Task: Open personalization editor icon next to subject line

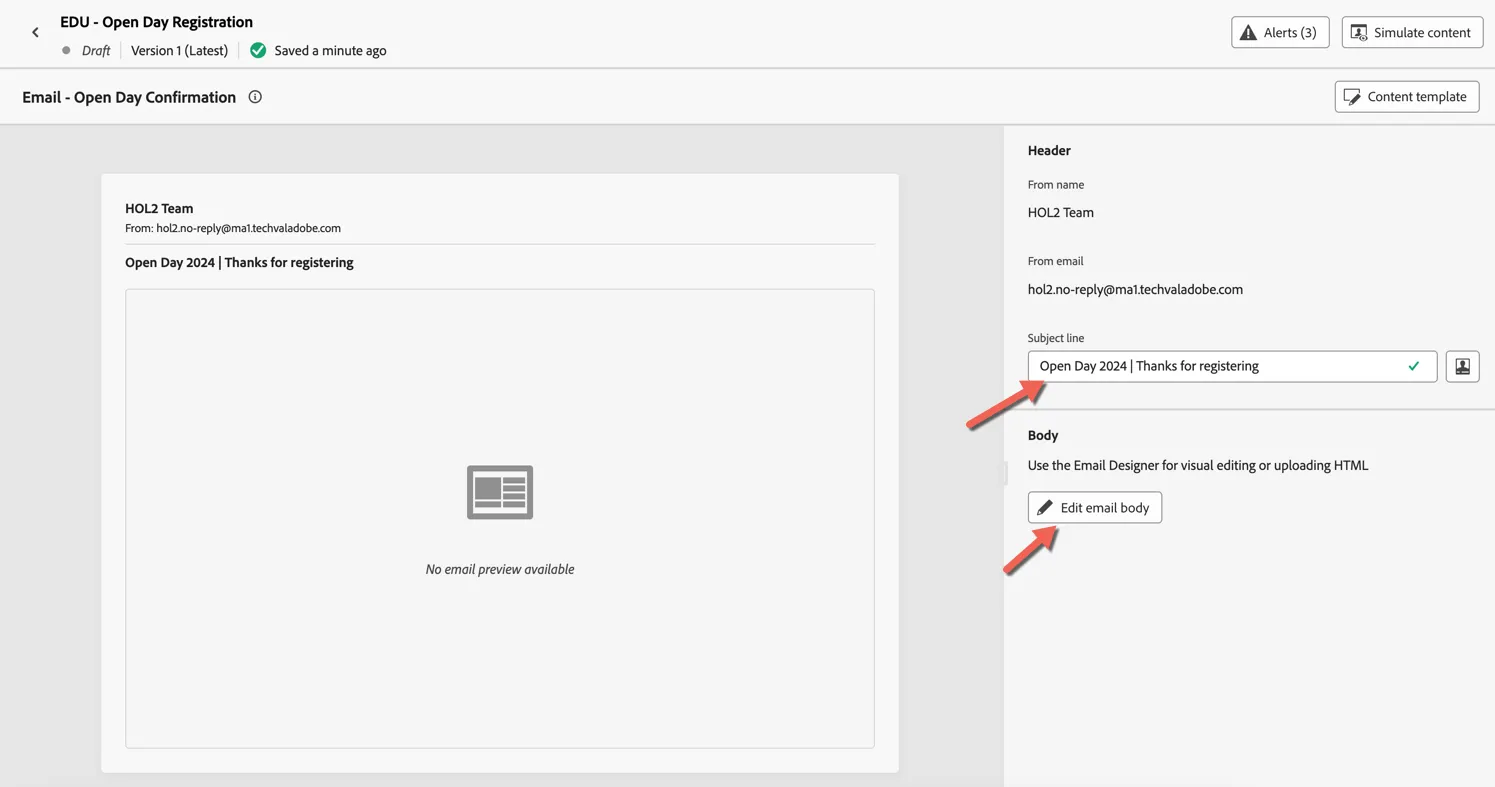Action: coord(1462,366)
